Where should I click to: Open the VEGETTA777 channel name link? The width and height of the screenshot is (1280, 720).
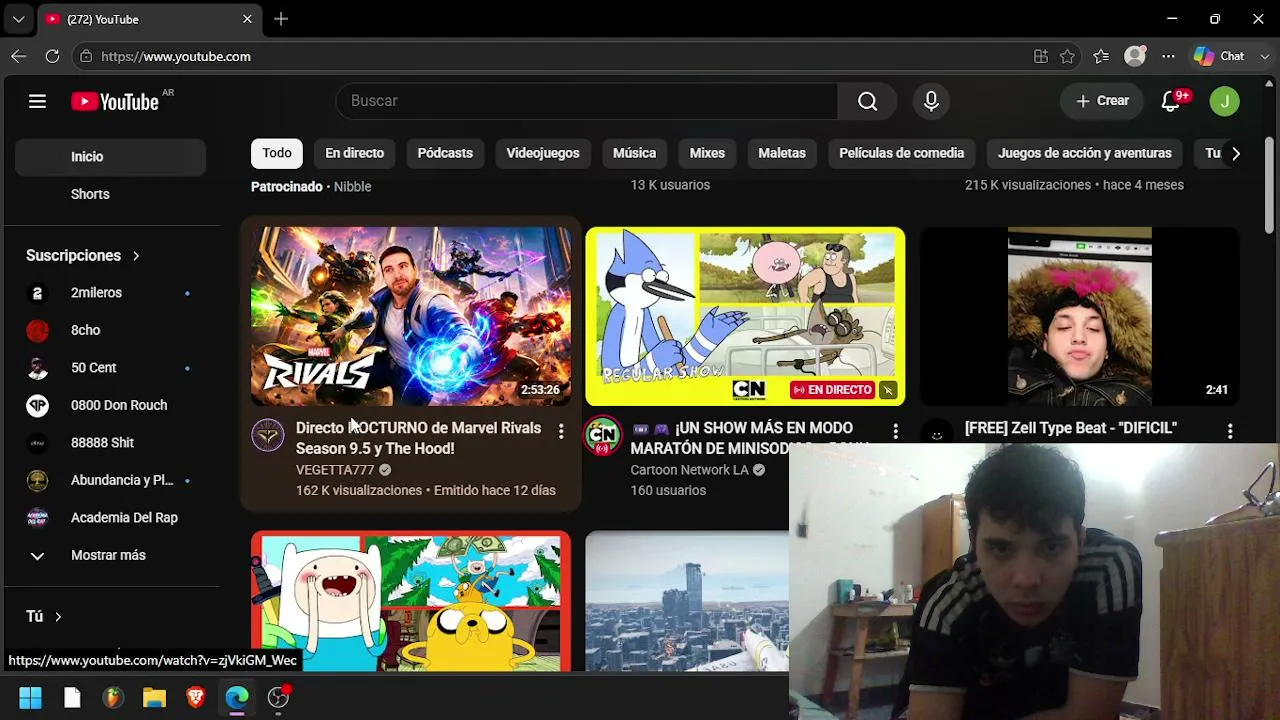point(335,470)
